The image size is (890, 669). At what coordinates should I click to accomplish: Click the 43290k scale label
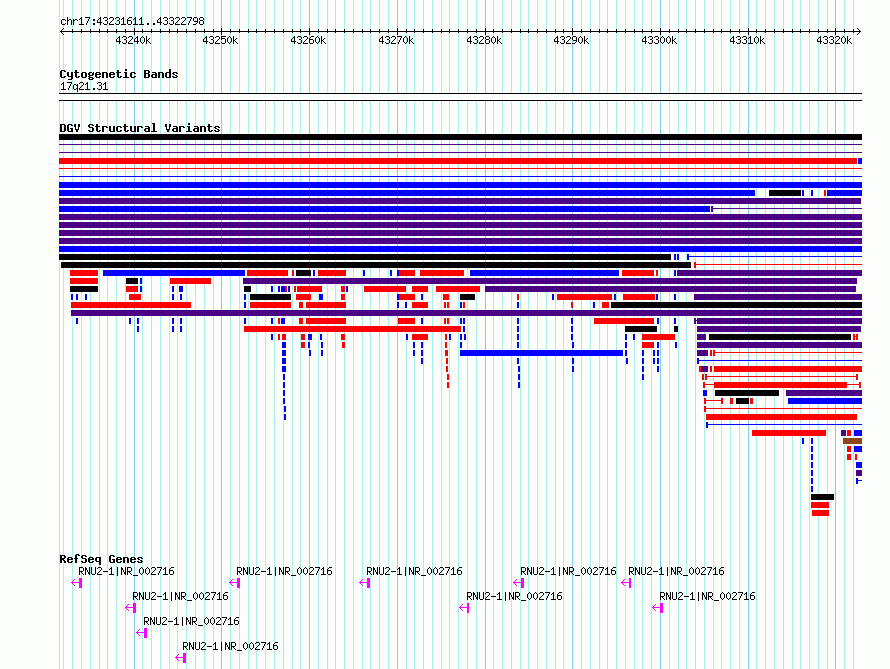572,40
